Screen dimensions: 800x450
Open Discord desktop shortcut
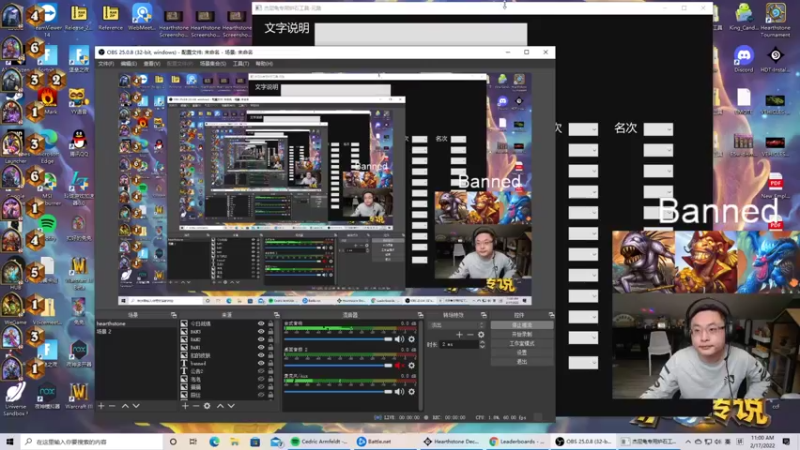(x=743, y=58)
